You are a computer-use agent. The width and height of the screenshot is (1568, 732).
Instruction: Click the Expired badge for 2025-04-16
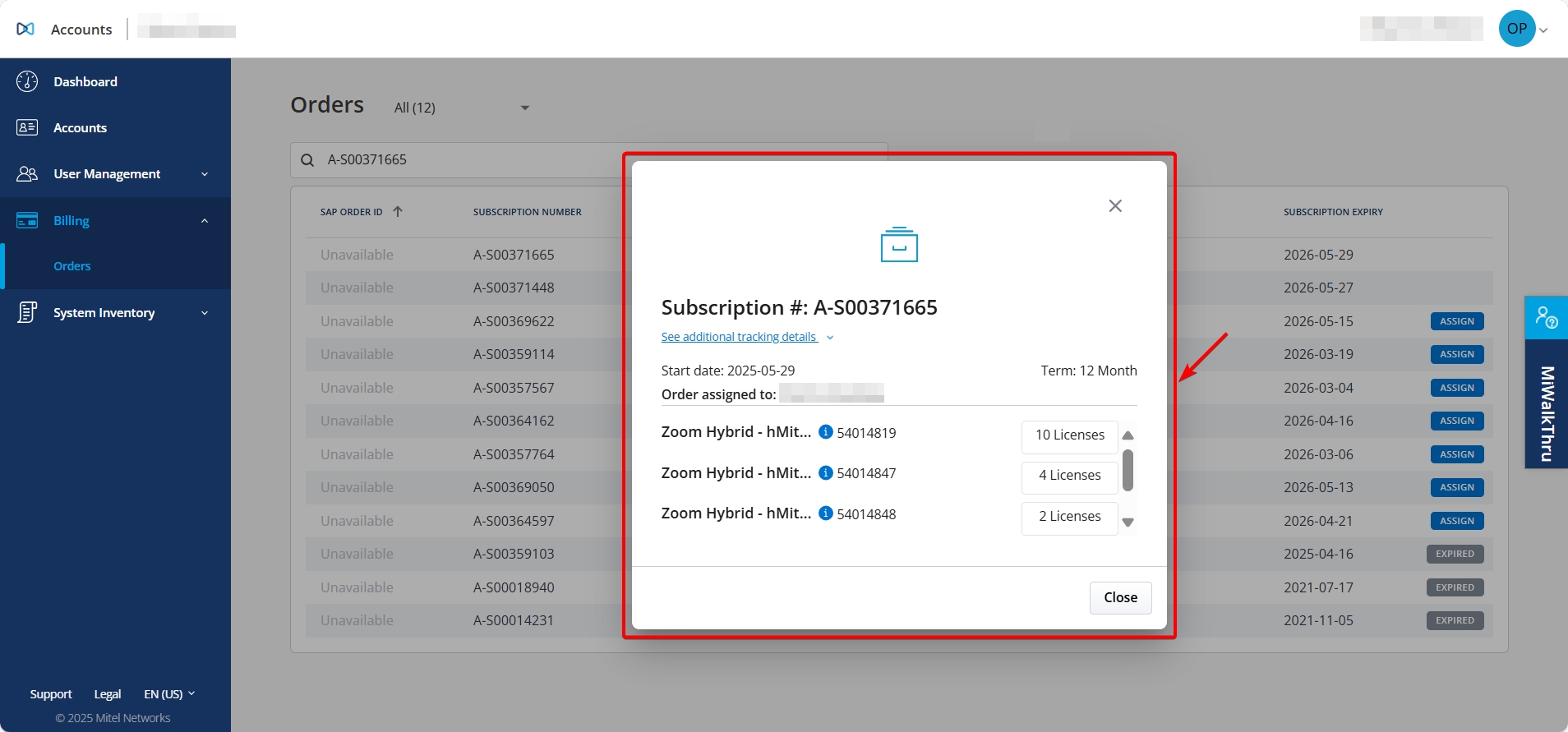(x=1455, y=554)
